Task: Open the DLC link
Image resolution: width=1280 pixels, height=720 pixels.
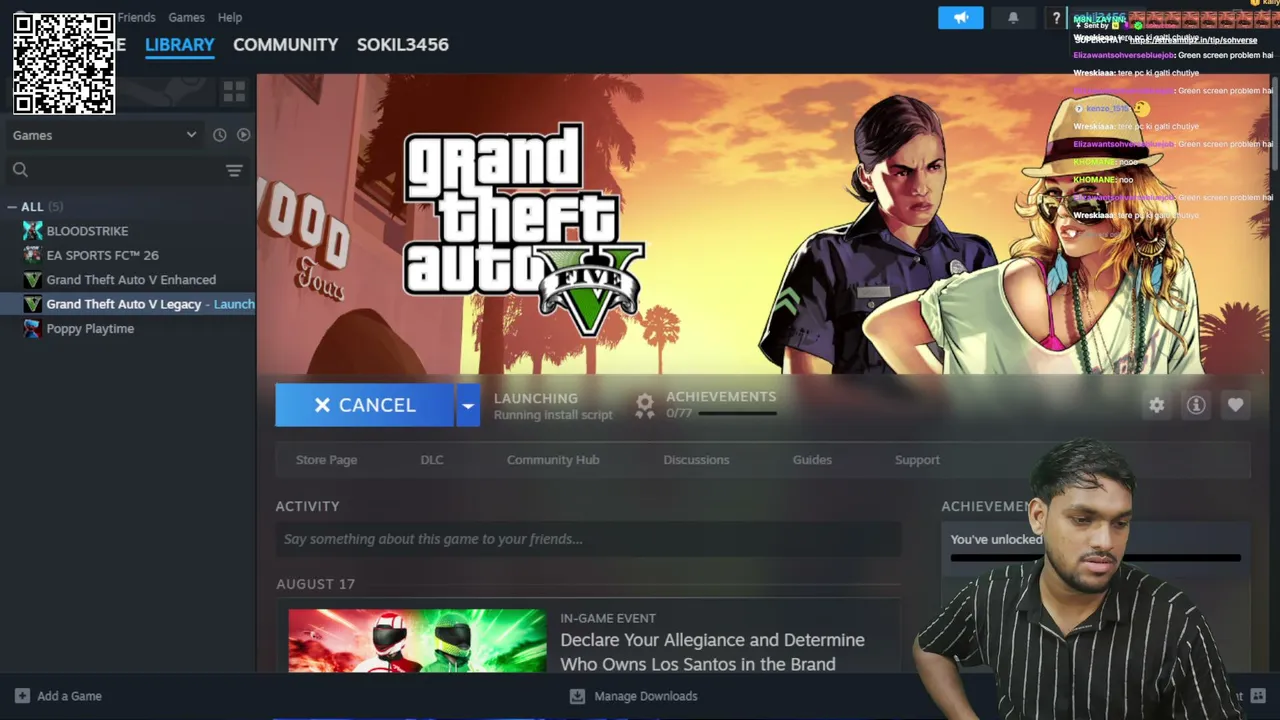Action: point(432,460)
